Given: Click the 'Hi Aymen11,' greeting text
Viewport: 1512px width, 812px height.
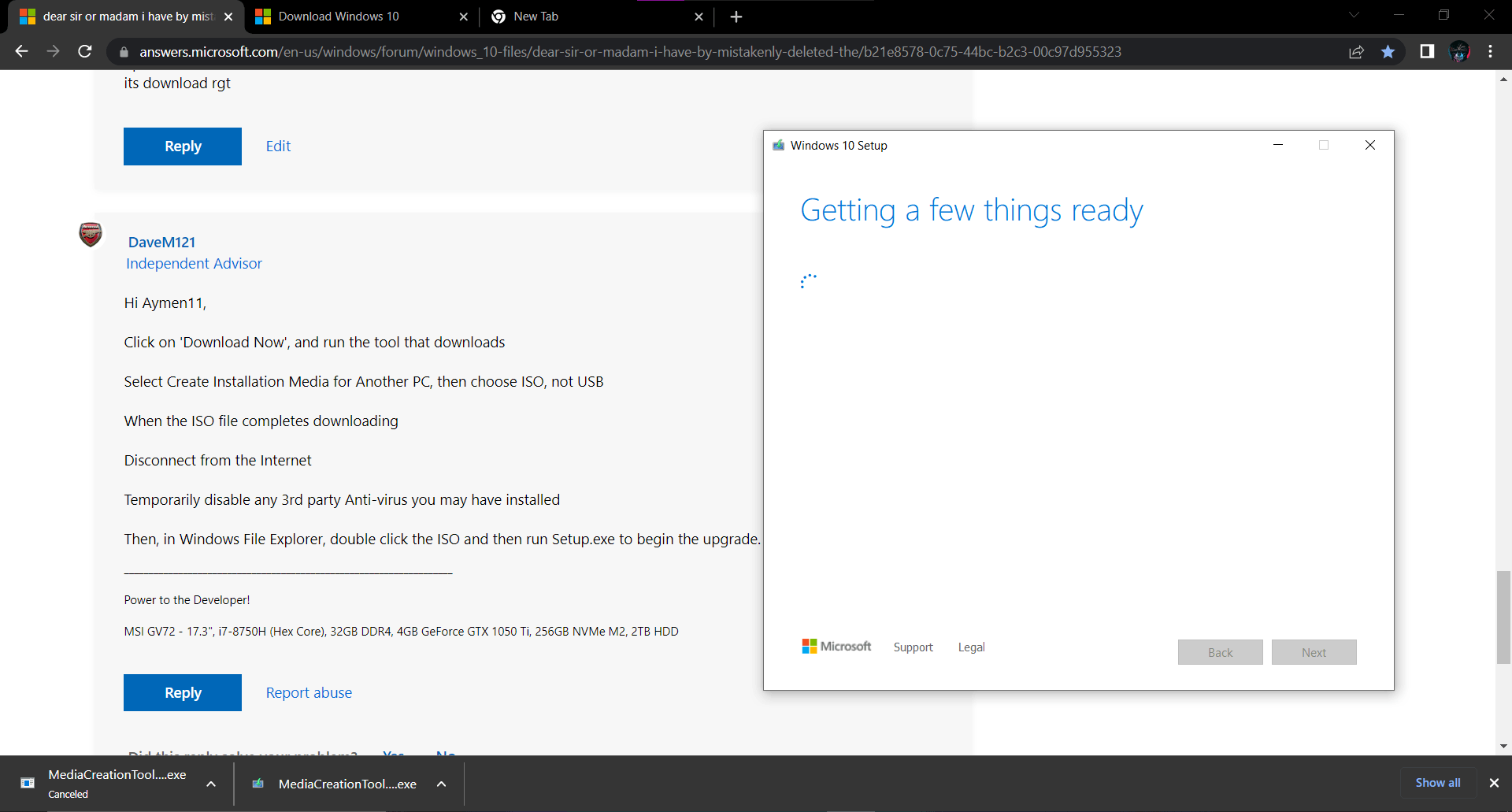Looking at the screenshot, I should click(165, 303).
